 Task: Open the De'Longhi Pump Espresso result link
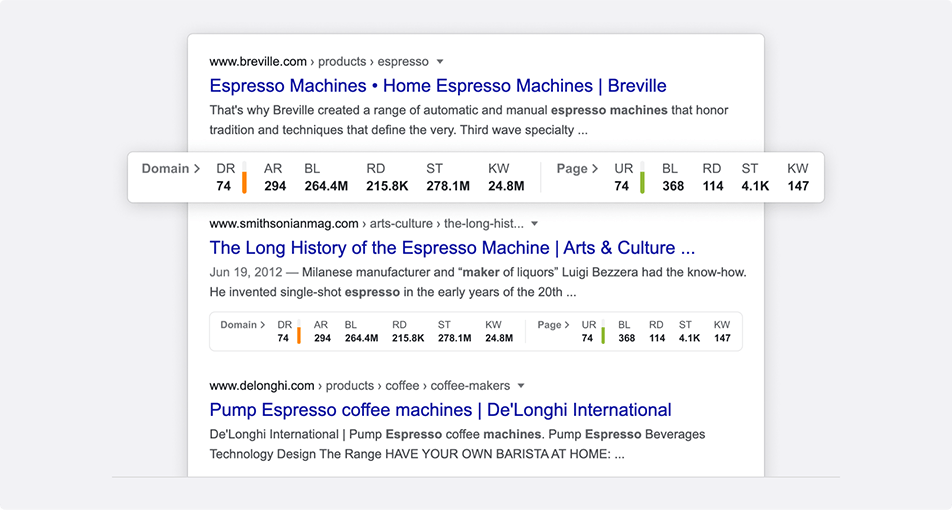pyautogui.click(x=440, y=410)
